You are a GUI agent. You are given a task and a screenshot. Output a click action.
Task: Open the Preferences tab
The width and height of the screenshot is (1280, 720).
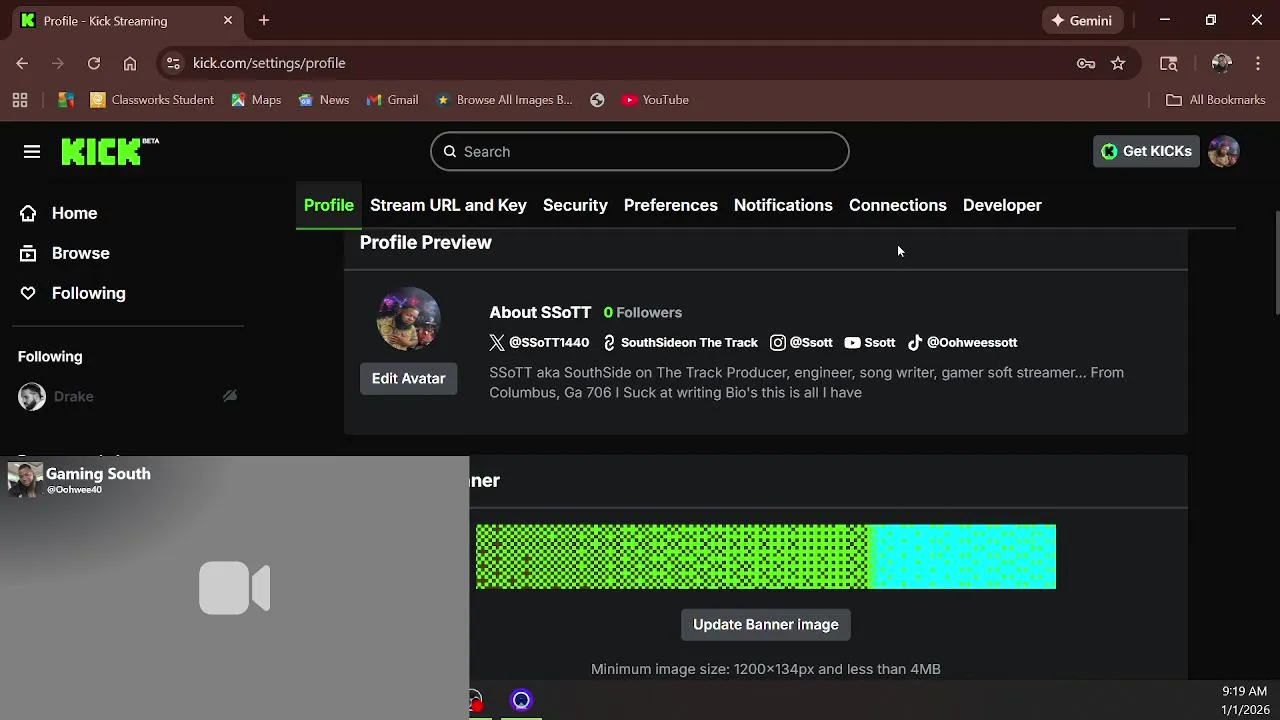coord(671,205)
